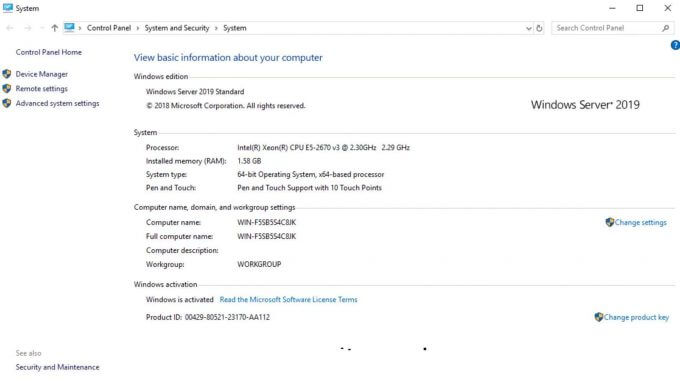Go up one level with Up arrow
The width and height of the screenshot is (680, 383).
54,28
